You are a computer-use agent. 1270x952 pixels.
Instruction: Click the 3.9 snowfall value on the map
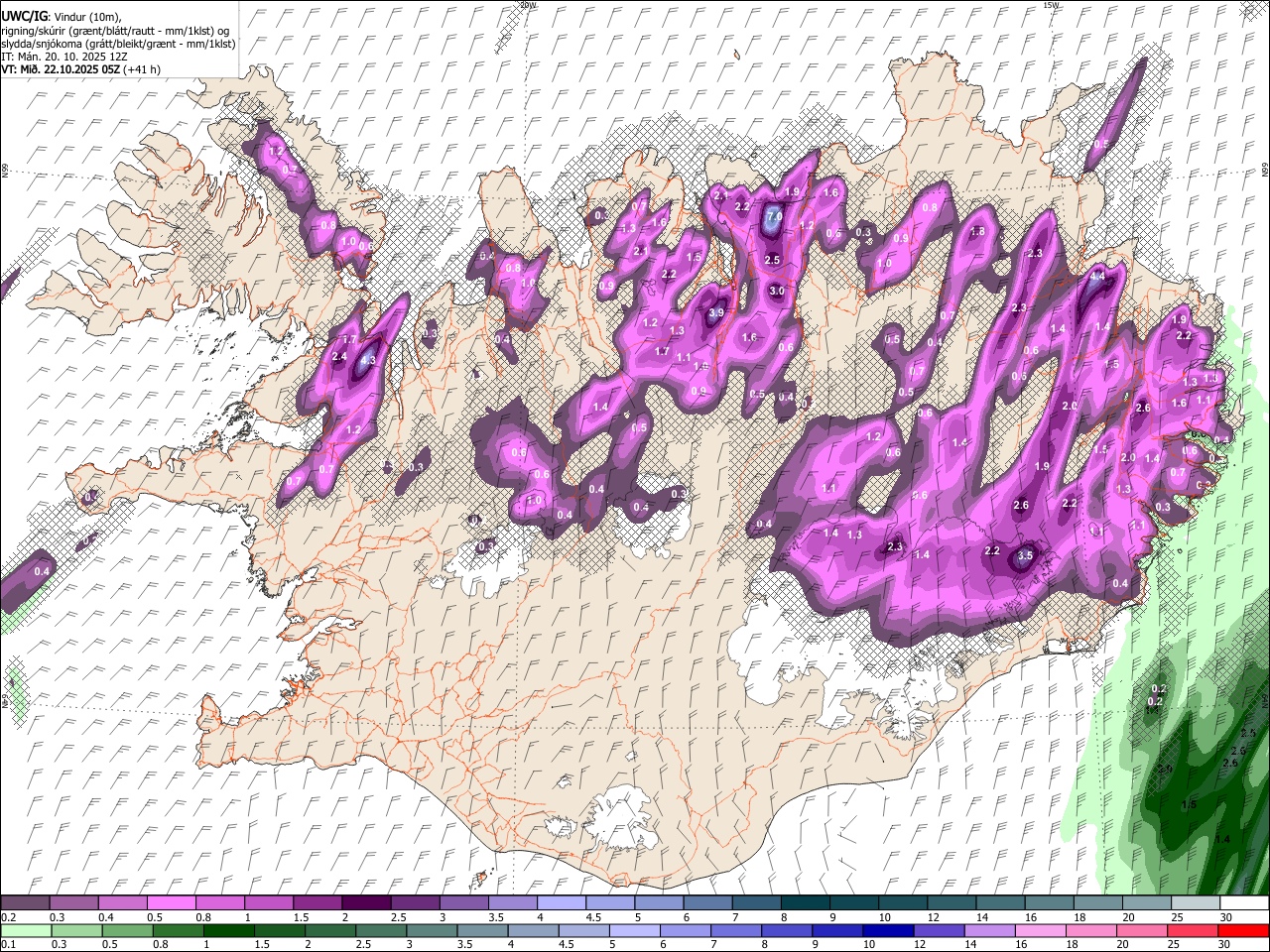point(716,312)
